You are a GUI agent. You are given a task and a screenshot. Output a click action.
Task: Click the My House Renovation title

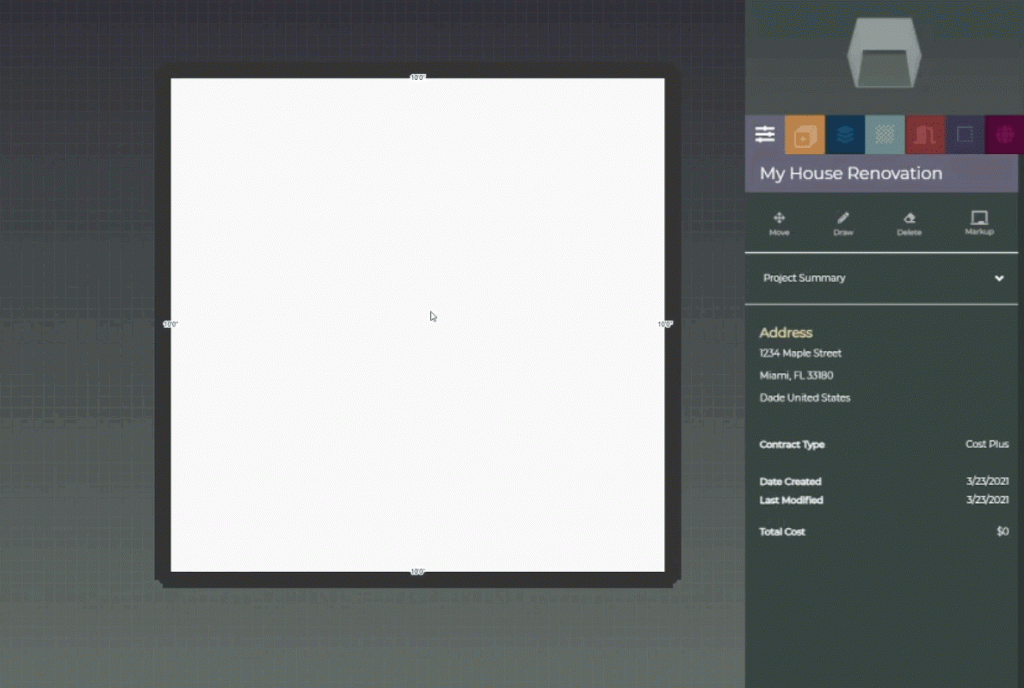pyautogui.click(x=850, y=173)
